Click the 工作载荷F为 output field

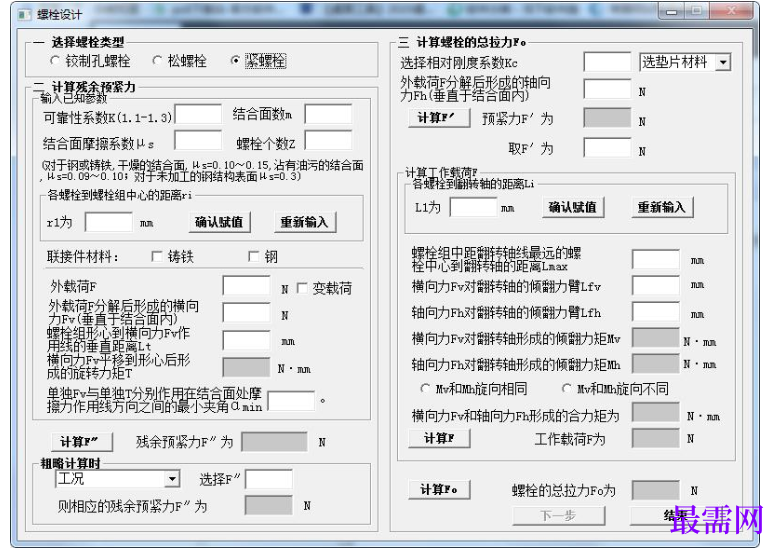tap(656, 438)
